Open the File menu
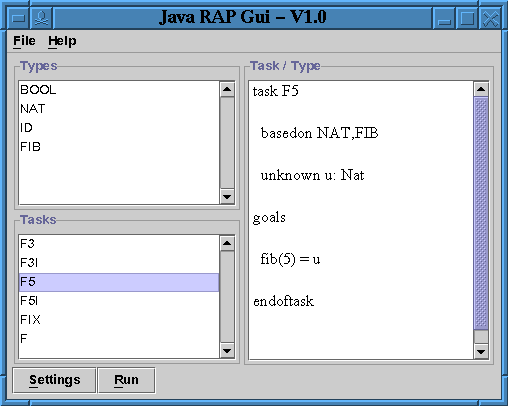Screen dimensions: 508x406 24,41
